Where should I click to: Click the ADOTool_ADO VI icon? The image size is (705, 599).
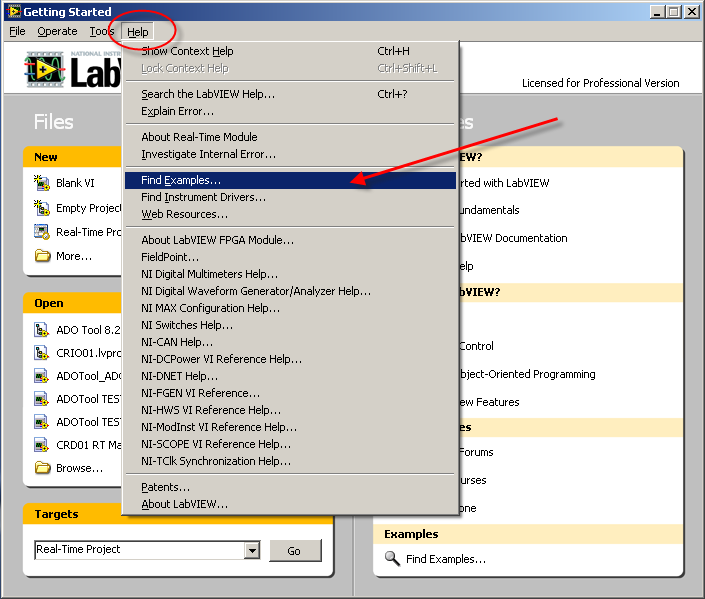pyautogui.click(x=41, y=376)
